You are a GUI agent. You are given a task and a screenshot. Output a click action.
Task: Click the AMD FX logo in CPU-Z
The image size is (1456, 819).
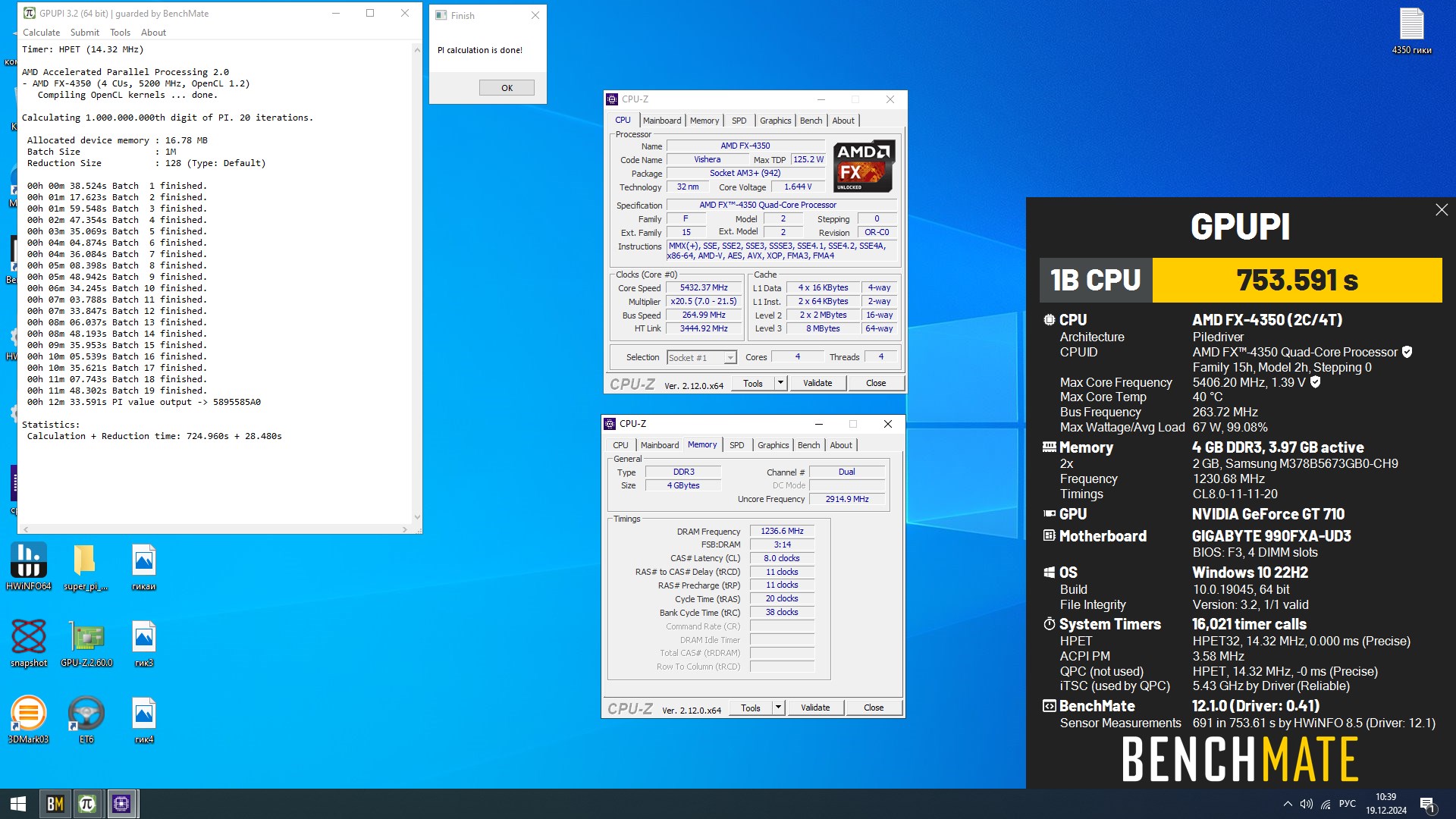click(864, 166)
